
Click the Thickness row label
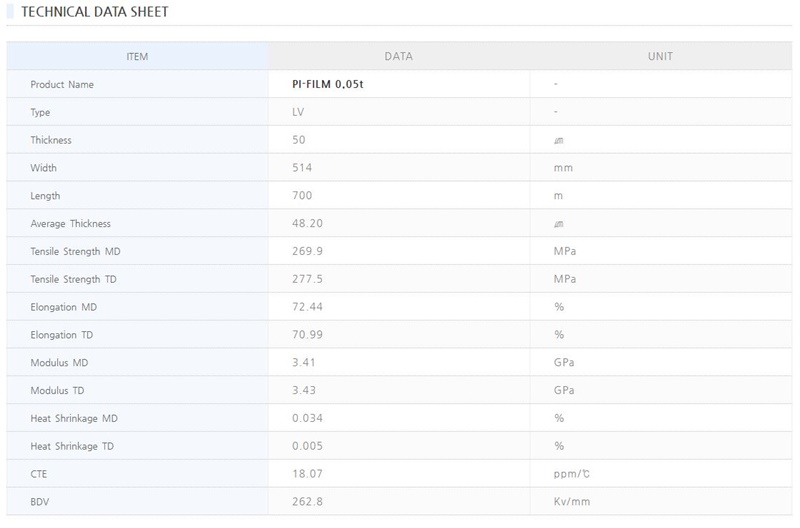51,141
